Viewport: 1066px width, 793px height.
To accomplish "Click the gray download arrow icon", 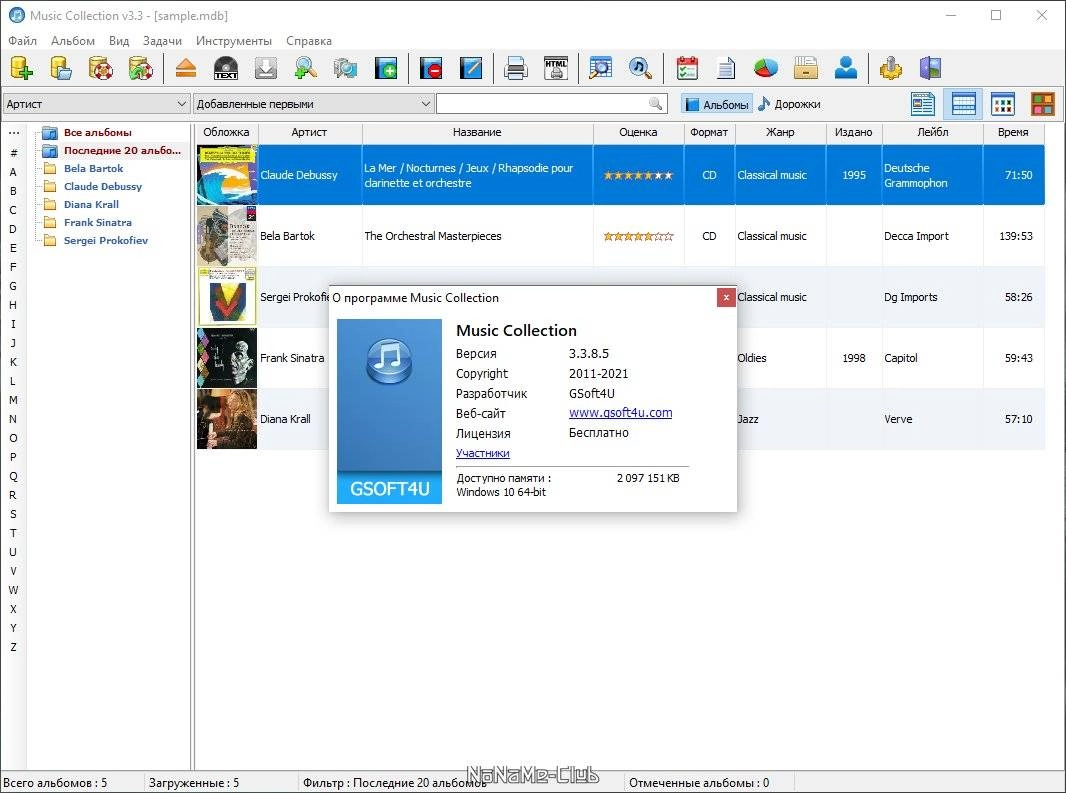I will coord(266,68).
